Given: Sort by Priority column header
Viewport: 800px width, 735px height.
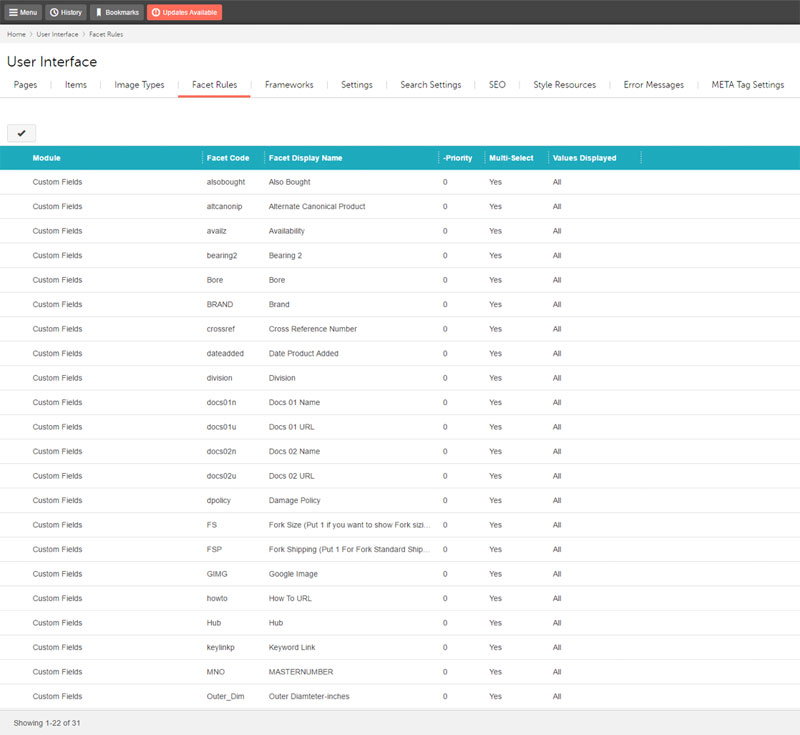Looking at the screenshot, I should pos(458,158).
